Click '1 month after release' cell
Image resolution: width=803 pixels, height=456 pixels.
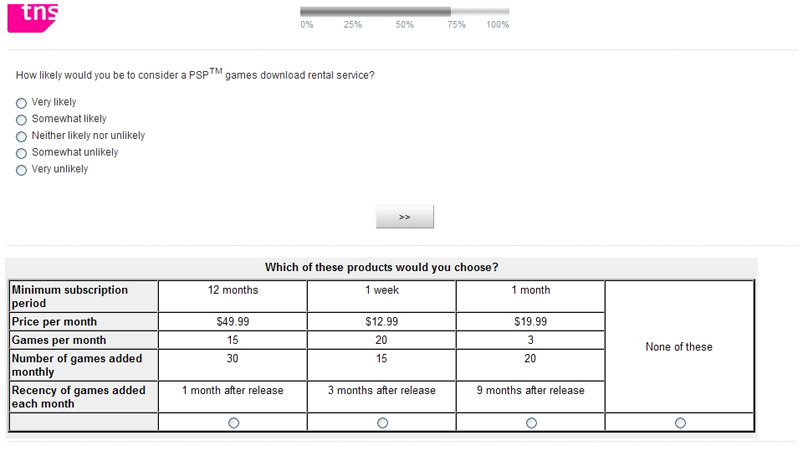[233, 390]
